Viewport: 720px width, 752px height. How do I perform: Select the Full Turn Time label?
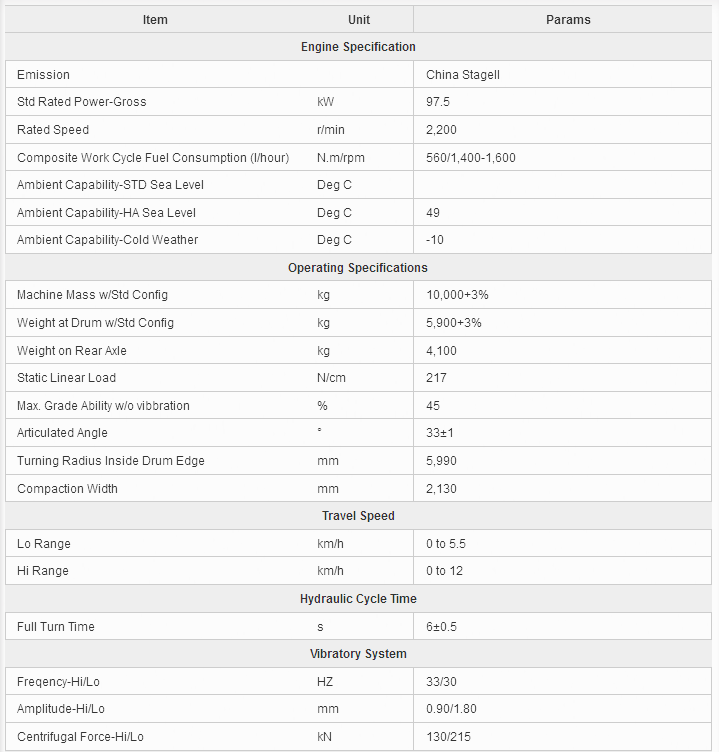coord(56,627)
